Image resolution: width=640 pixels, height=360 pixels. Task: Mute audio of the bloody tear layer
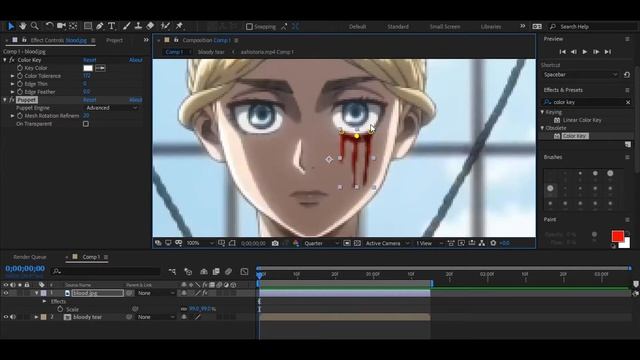13,317
